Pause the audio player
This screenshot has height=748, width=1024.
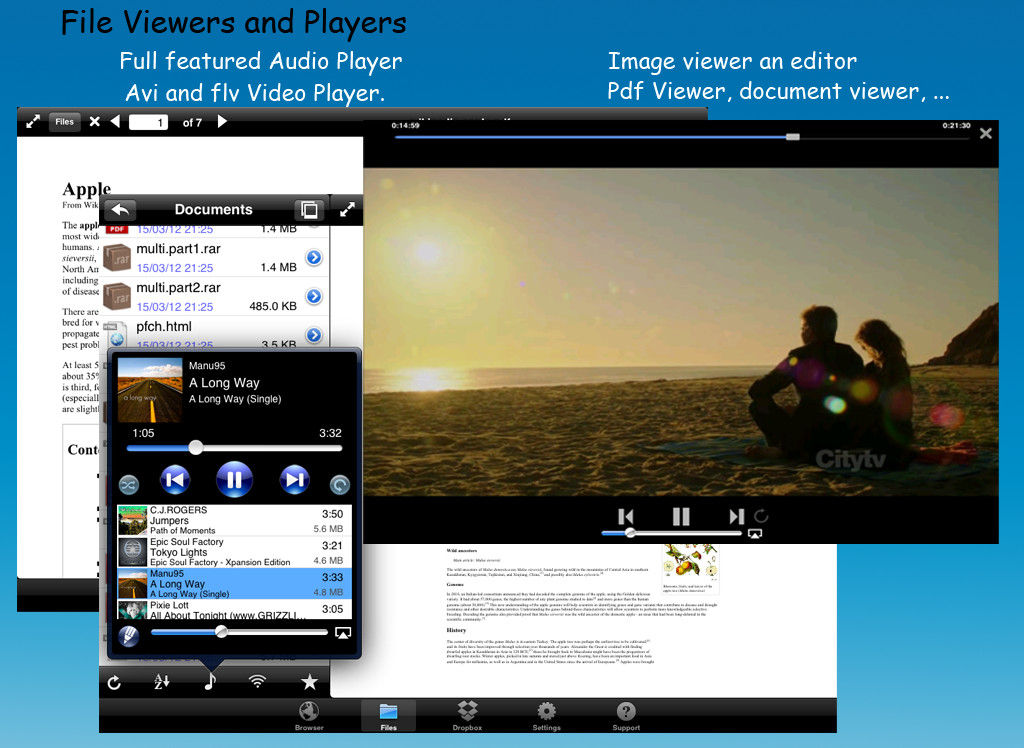(x=234, y=480)
